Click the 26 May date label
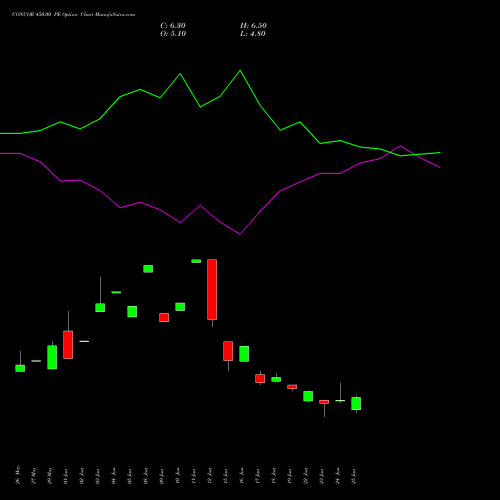 [x=18, y=475]
